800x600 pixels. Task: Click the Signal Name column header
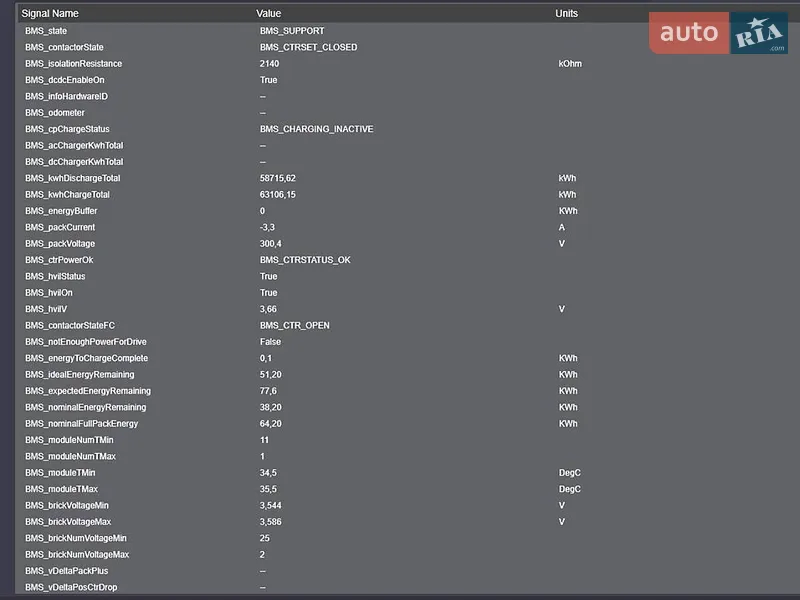coord(50,14)
